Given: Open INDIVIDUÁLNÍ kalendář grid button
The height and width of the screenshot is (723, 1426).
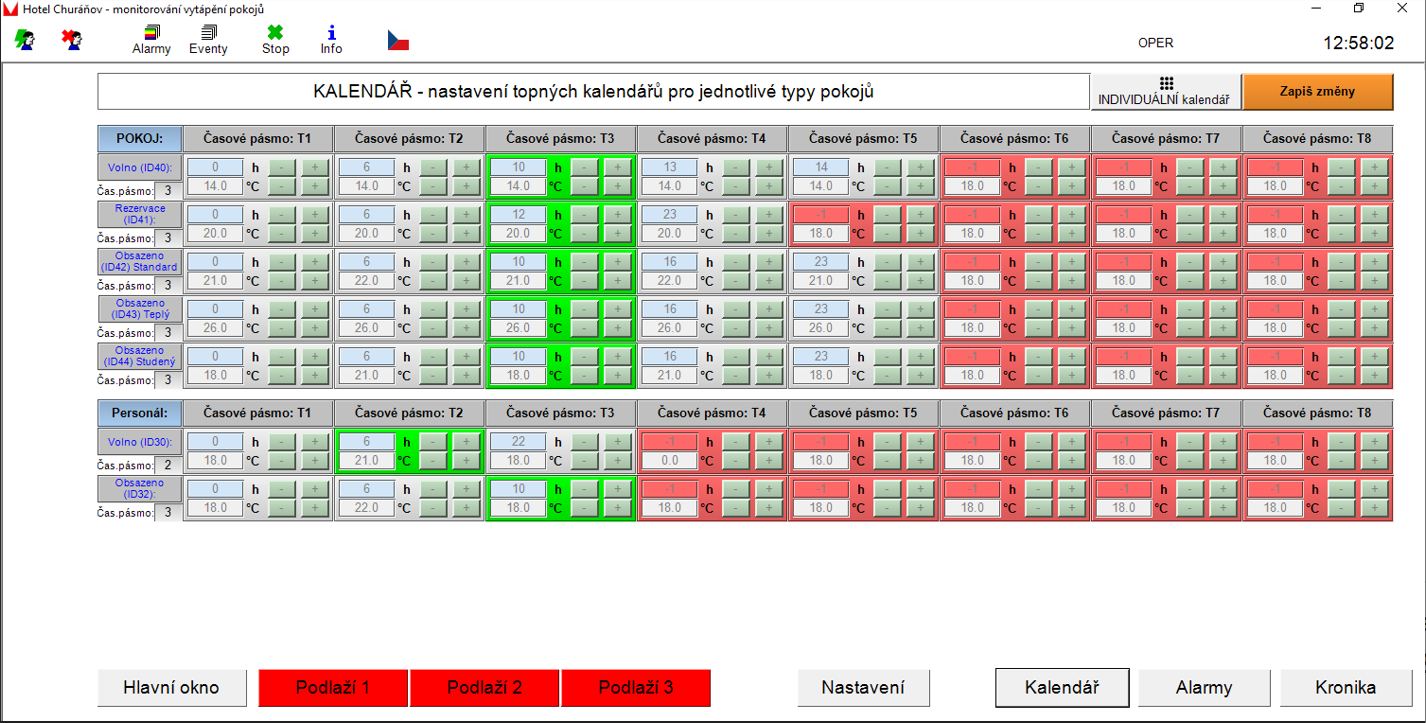Looking at the screenshot, I should (x=1165, y=92).
